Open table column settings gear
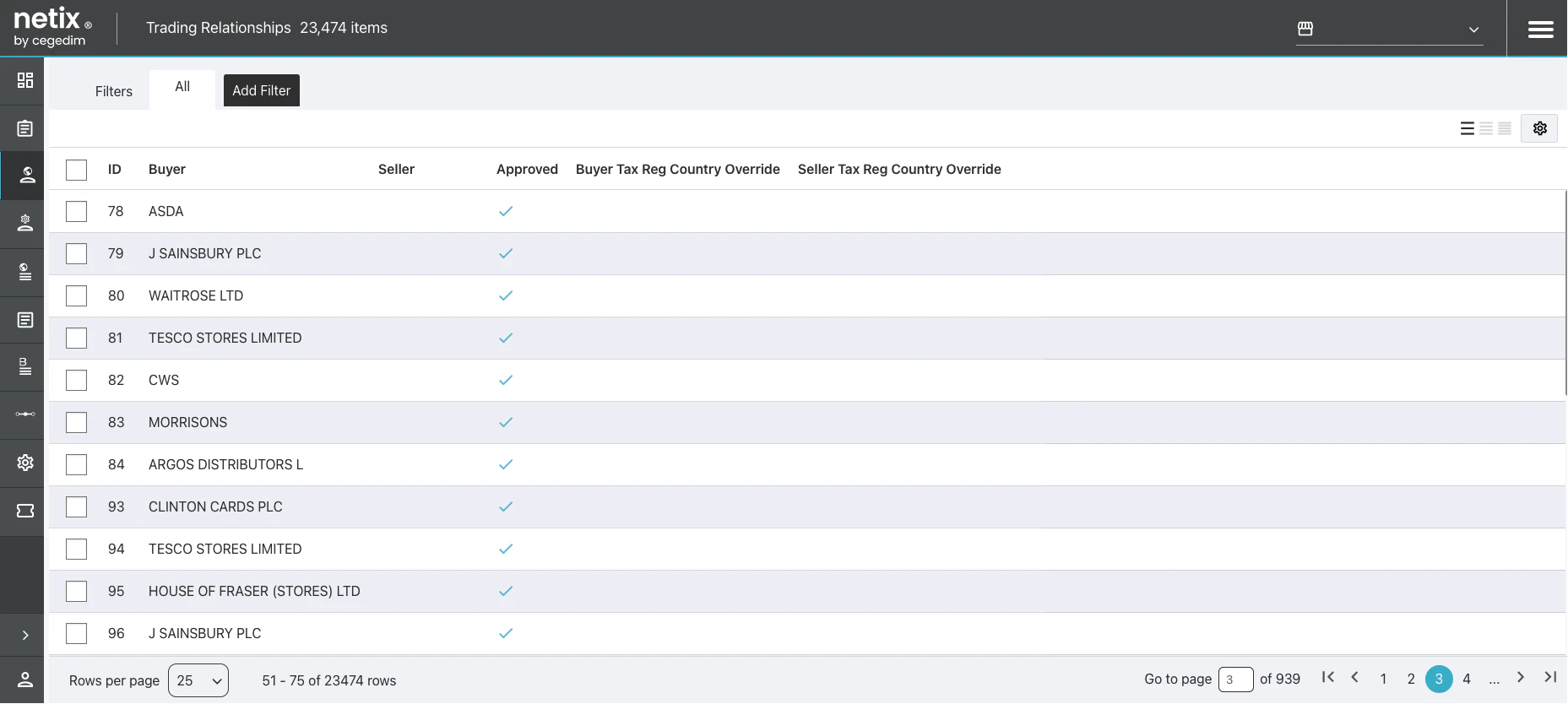 (1539, 128)
